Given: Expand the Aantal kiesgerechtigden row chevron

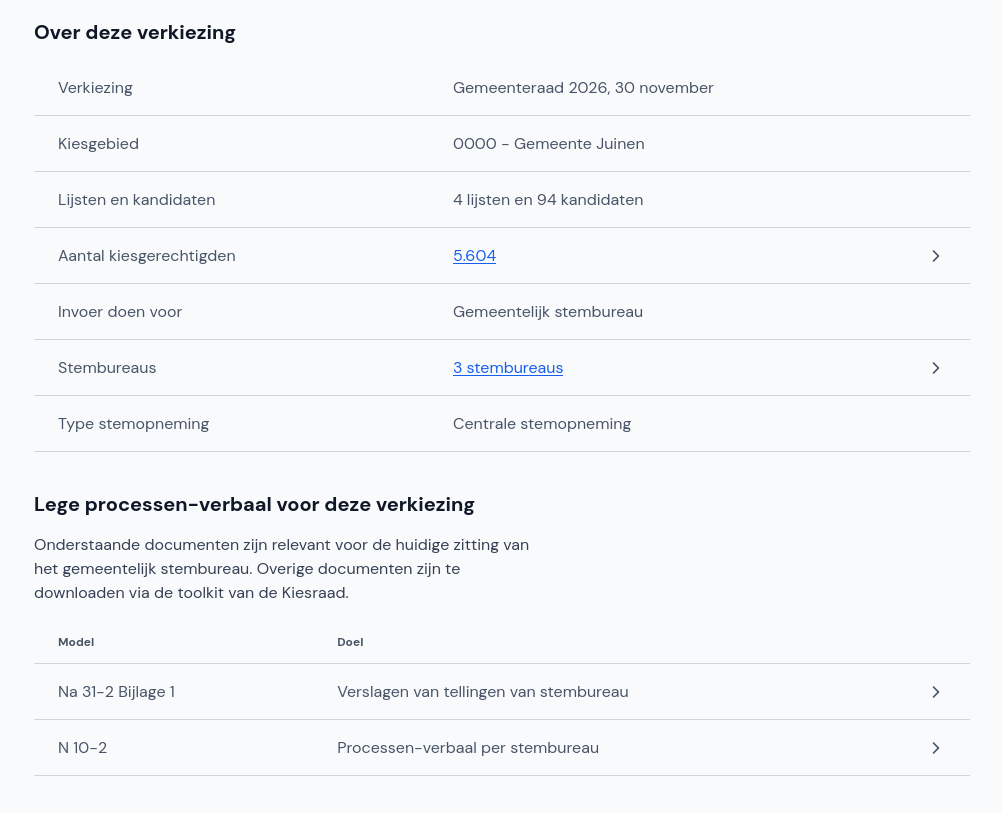Looking at the screenshot, I should 936,256.
